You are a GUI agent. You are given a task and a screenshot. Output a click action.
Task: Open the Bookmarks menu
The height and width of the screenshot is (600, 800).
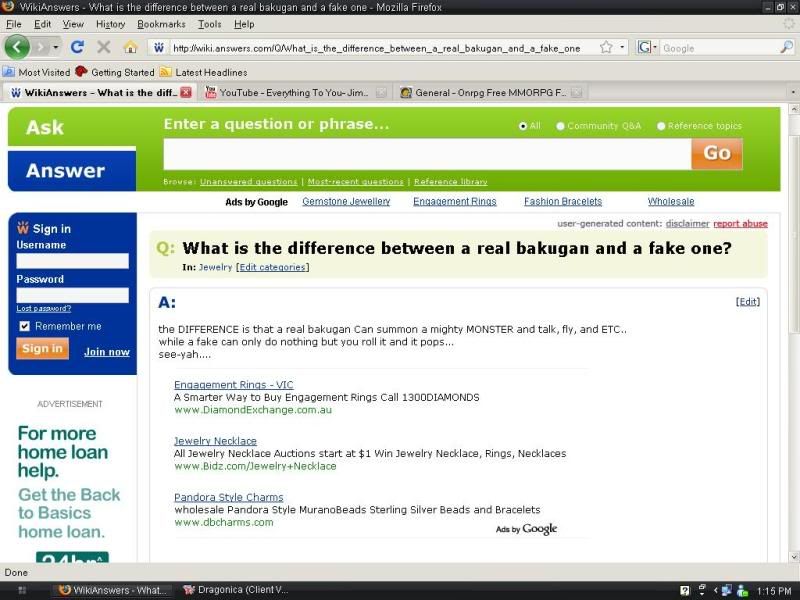[161, 24]
